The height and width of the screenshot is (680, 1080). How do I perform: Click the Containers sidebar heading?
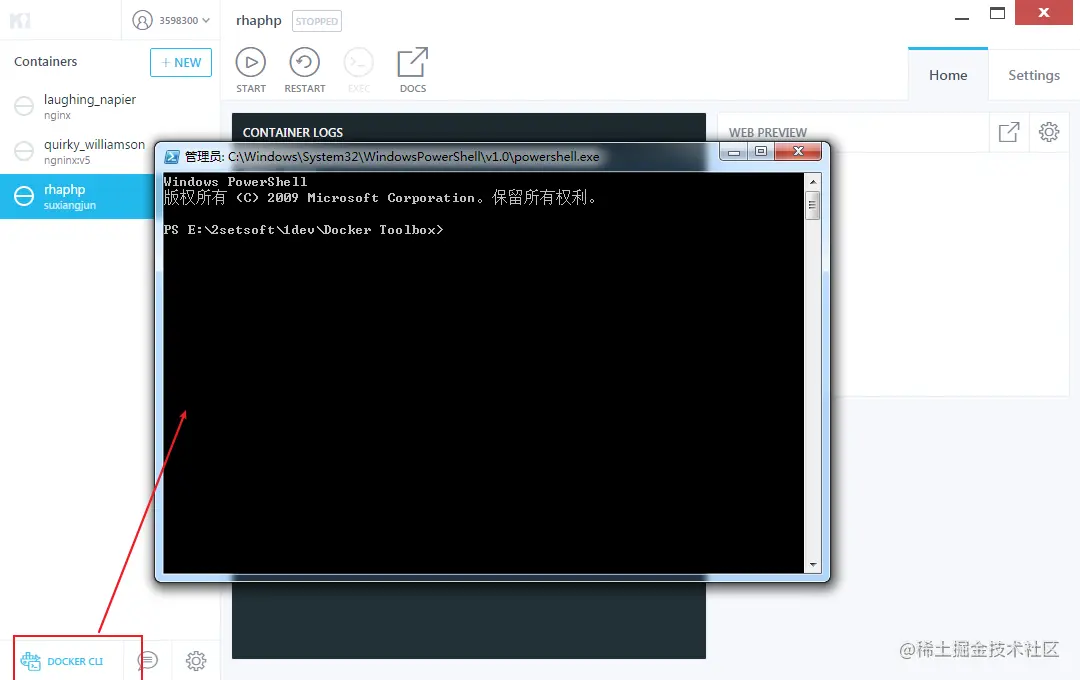tap(45, 61)
